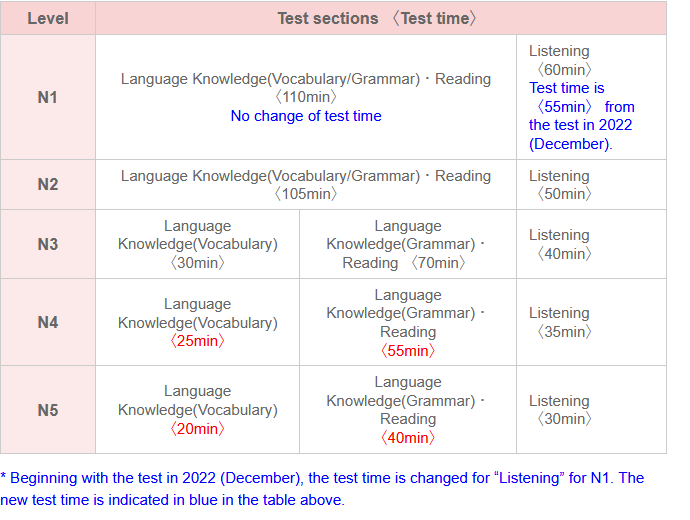The height and width of the screenshot is (520, 690).
Task: Select the N1 level row label
Action: pos(48,97)
